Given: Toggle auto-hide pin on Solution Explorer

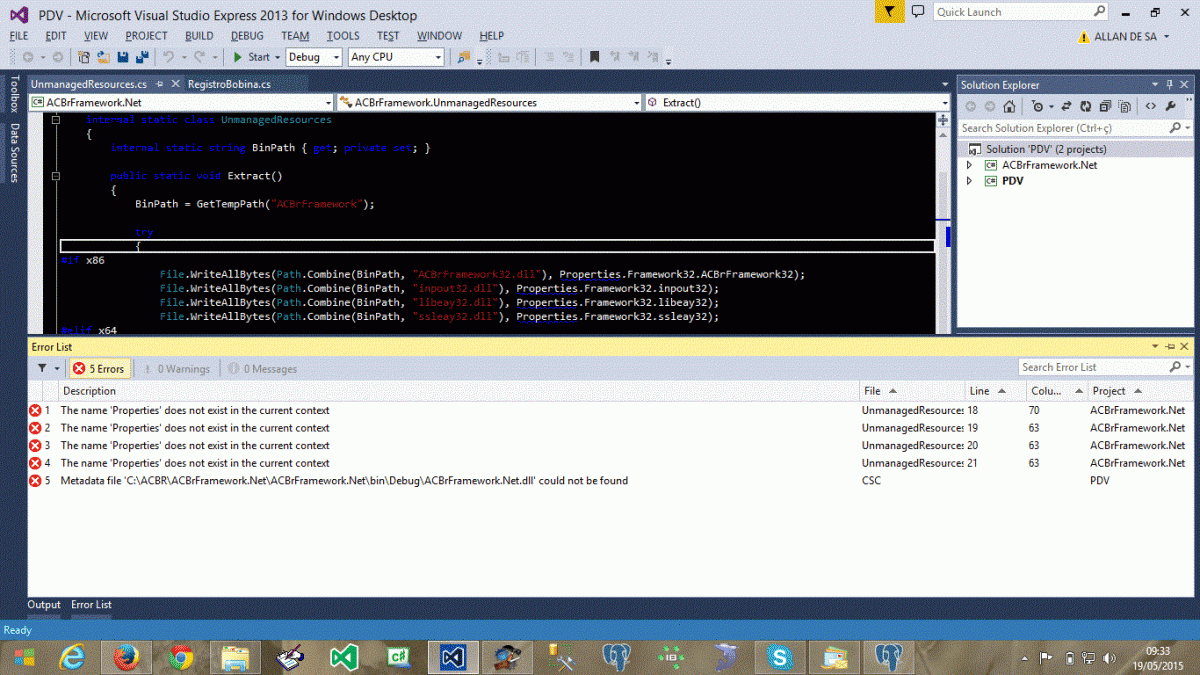Looking at the screenshot, I should 1170,85.
